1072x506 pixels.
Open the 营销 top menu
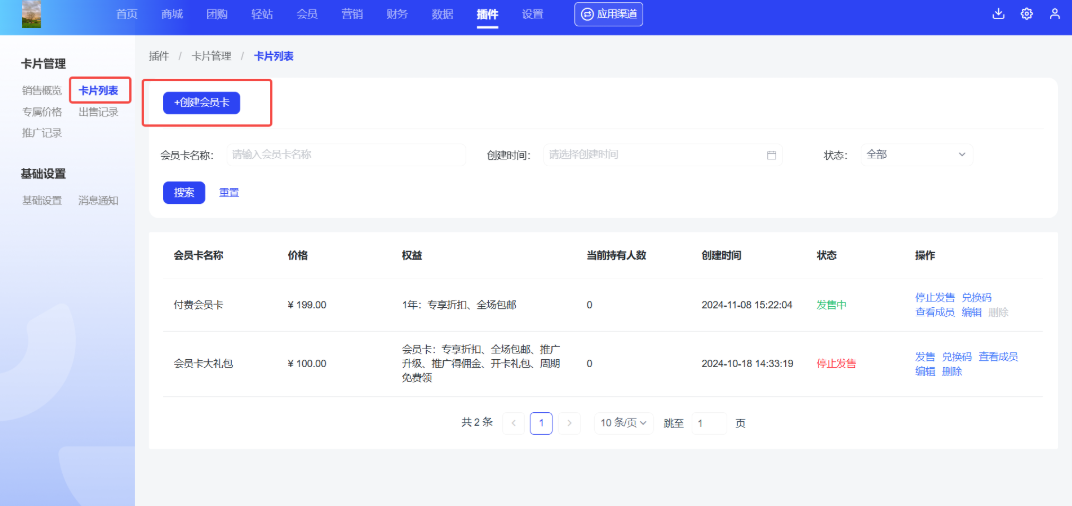(x=352, y=14)
